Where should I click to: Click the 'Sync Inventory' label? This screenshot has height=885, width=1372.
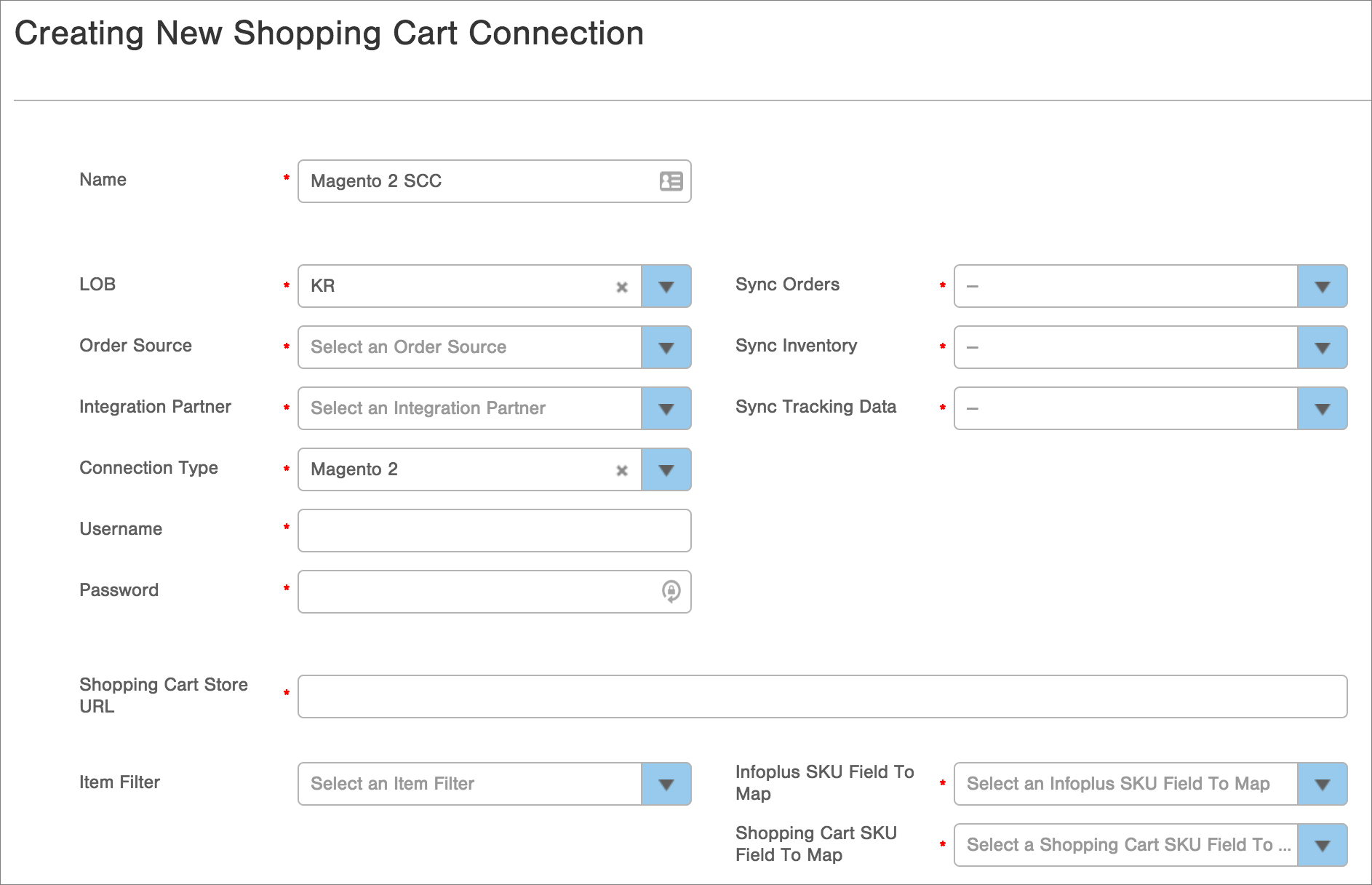coord(796,346)
